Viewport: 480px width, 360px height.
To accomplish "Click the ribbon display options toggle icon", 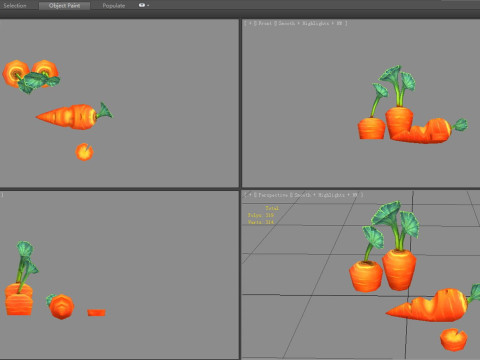I will click(142, 5).
